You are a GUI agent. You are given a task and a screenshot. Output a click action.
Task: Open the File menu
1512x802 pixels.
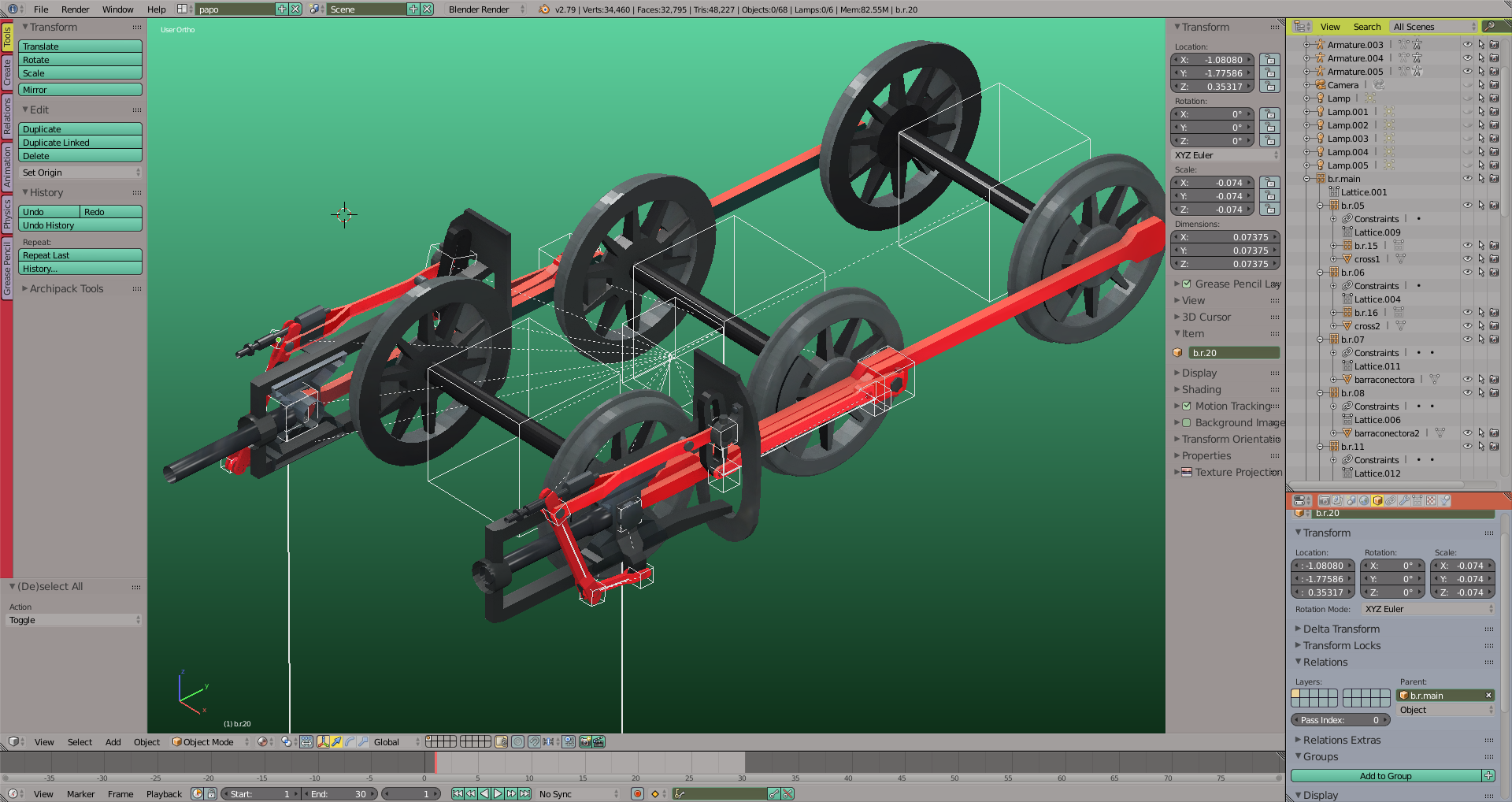(x=41, y=9)
